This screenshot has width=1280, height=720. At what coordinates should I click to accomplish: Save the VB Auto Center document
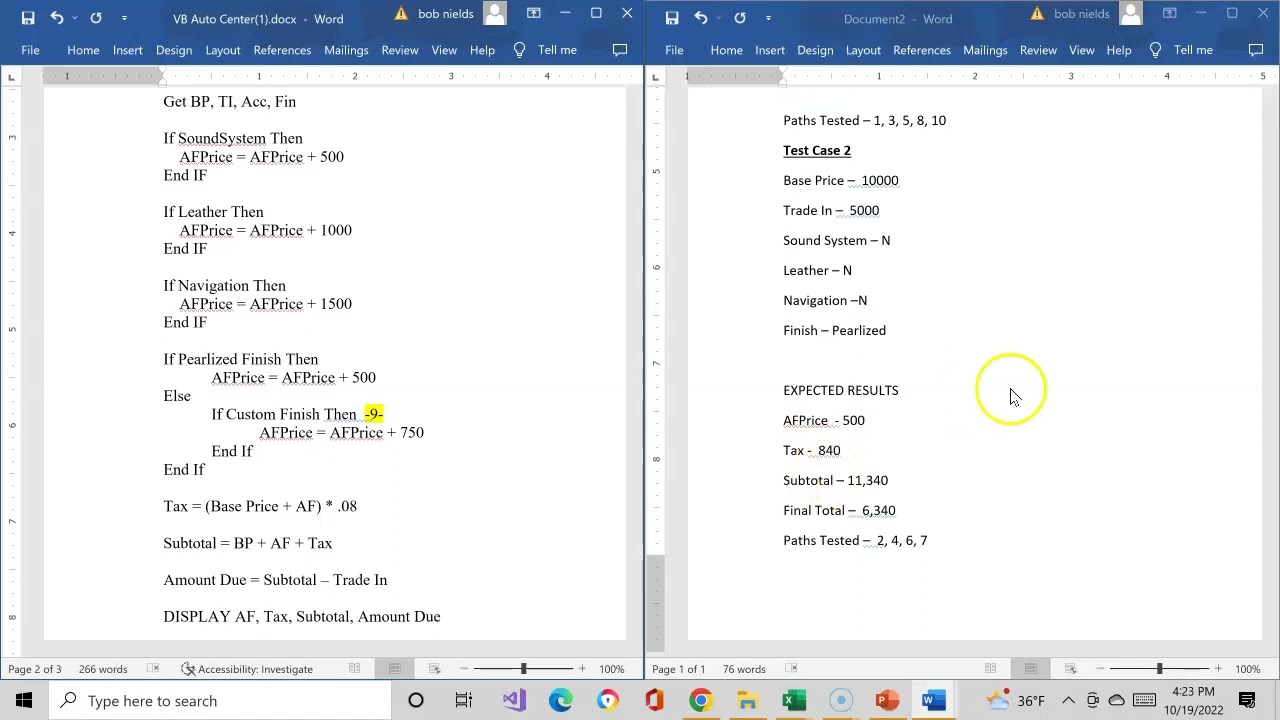28,18
